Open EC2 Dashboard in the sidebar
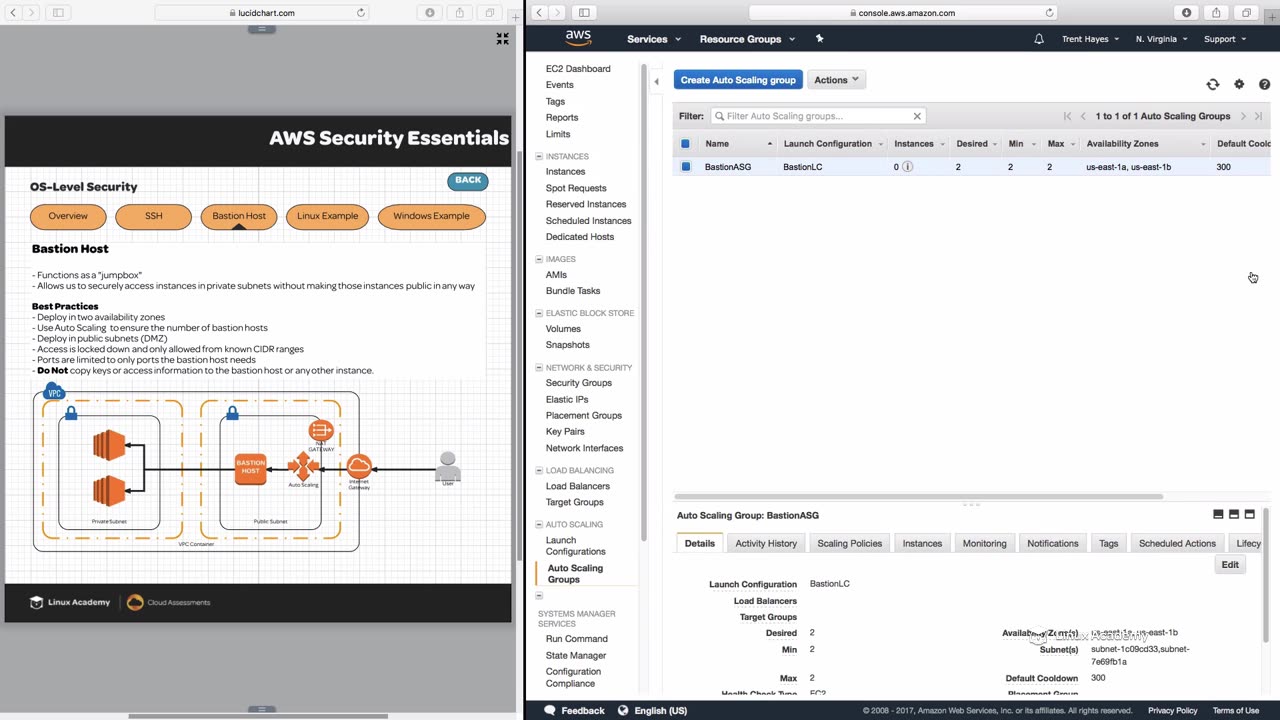 (x=578, y=69)
